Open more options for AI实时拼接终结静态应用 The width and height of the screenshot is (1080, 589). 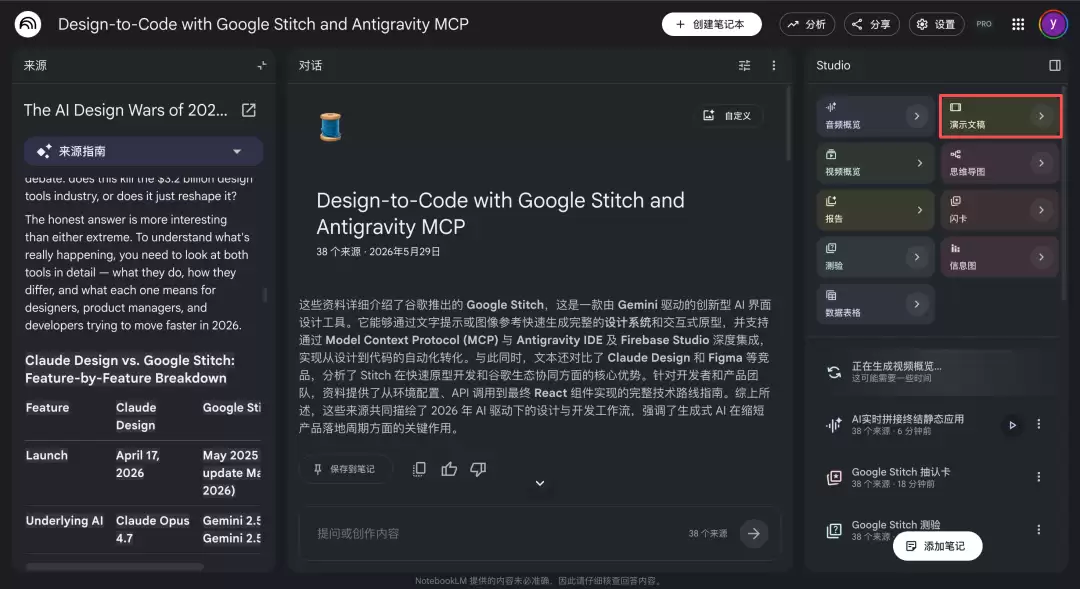1039,424
